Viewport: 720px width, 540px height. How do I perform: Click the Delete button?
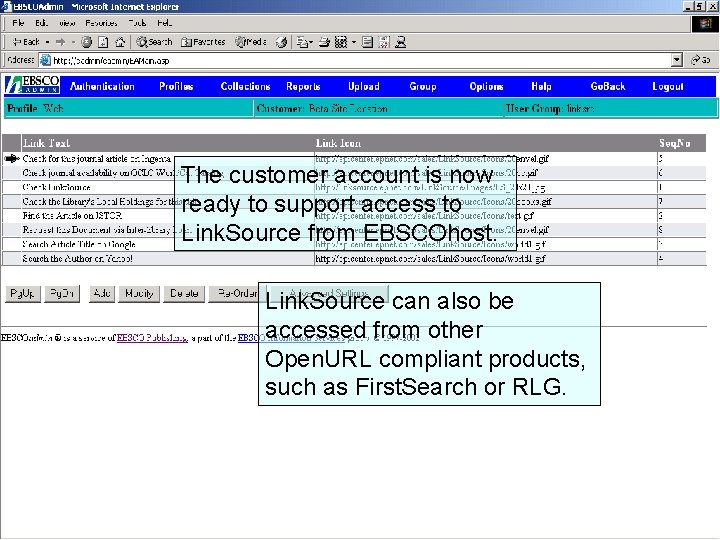click(x=184, y=293)
